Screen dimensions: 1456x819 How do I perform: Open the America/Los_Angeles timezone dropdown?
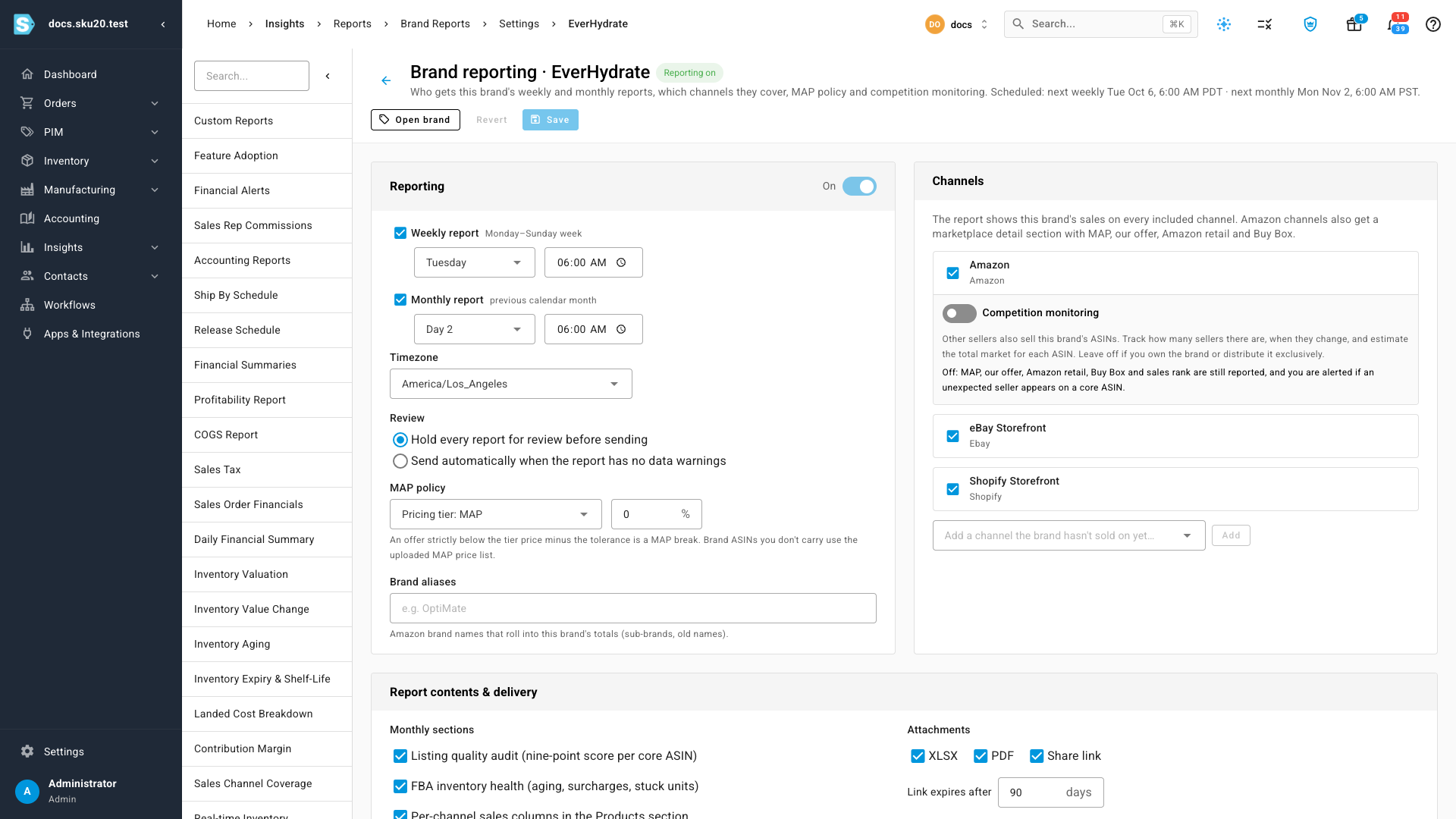(x=511, y=384)
